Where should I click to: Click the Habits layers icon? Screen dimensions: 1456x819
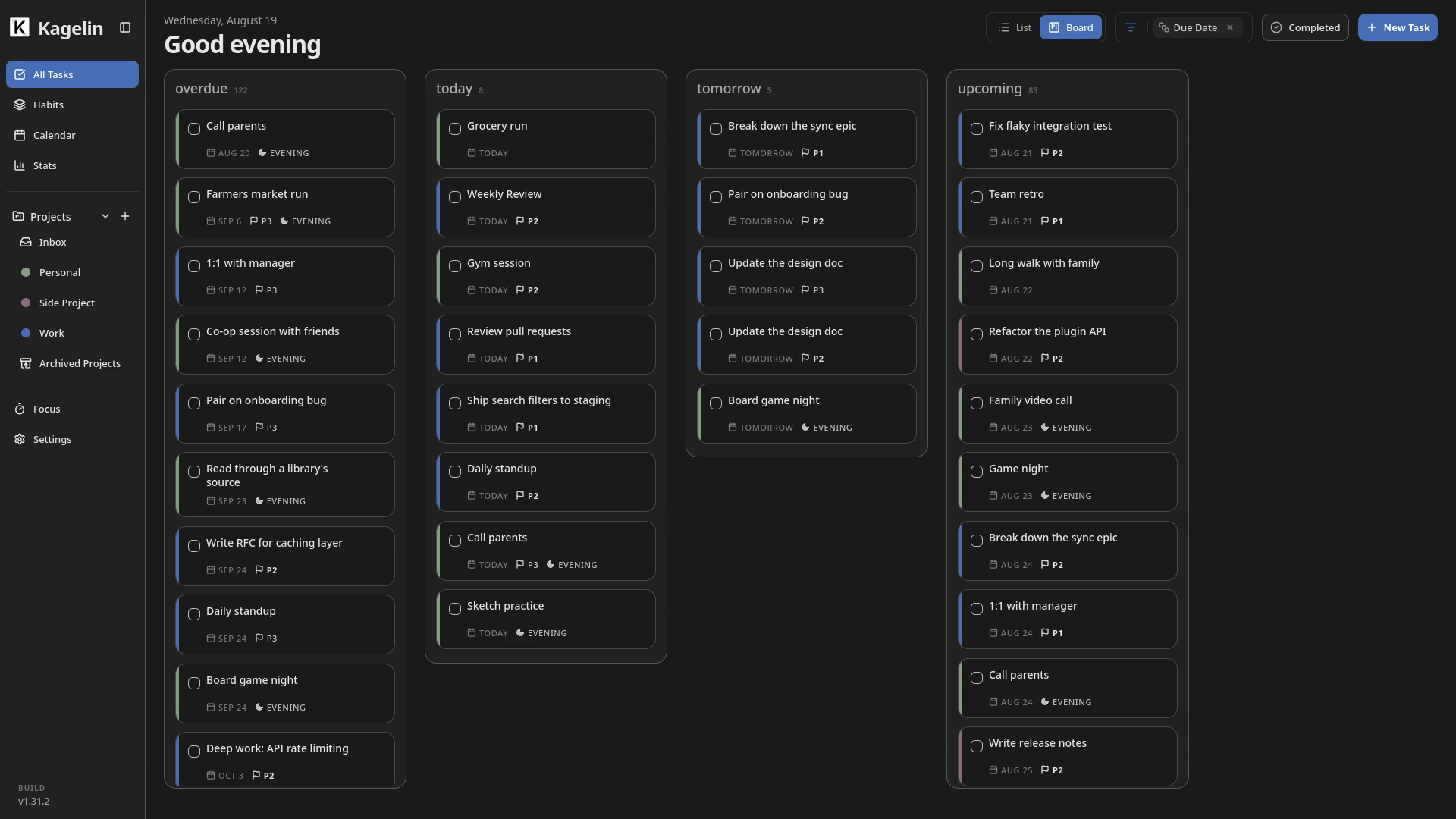pyautogui.click(x=20, y=105)
